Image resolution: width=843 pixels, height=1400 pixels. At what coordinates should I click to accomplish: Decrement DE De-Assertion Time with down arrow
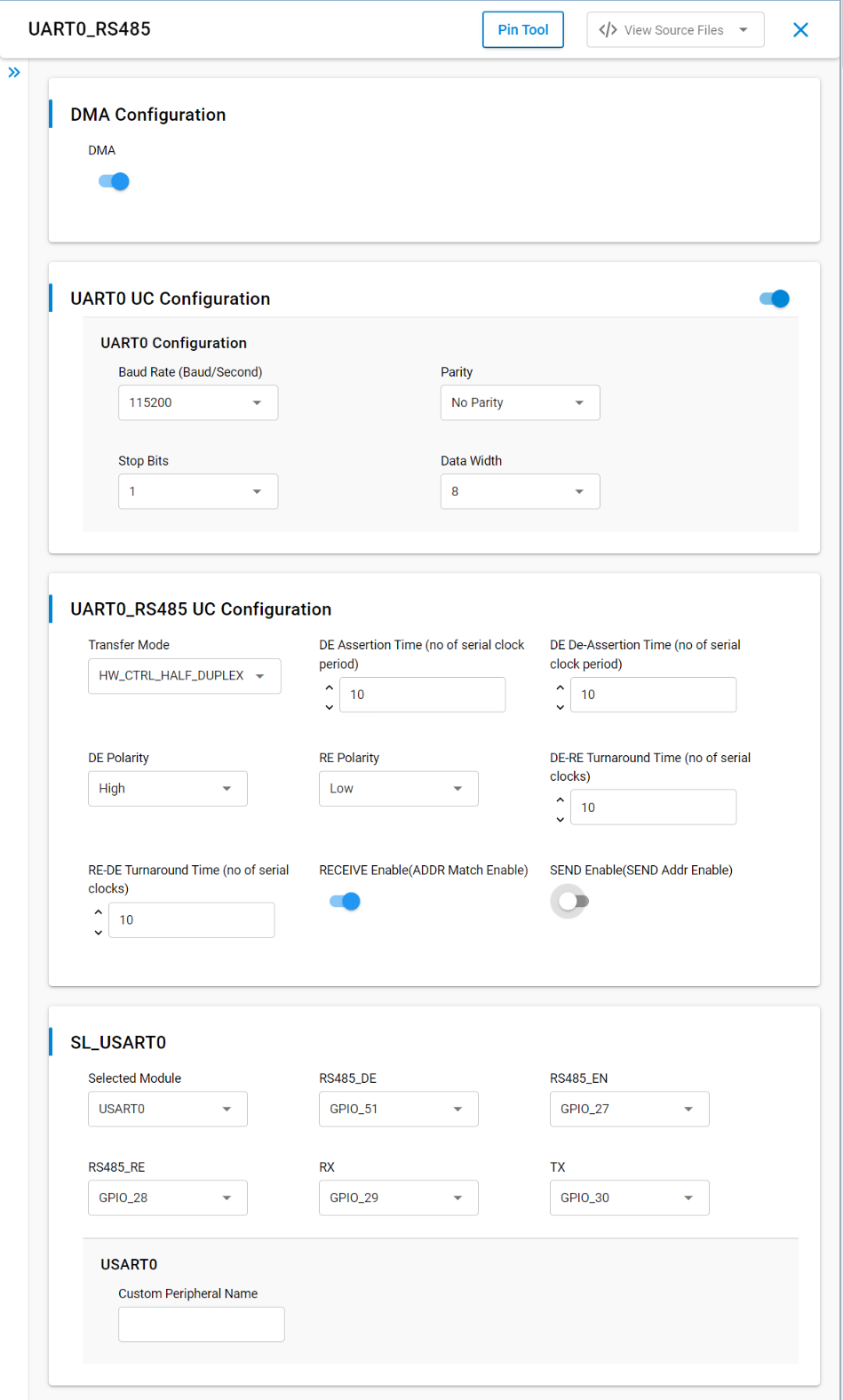point(560,707)
